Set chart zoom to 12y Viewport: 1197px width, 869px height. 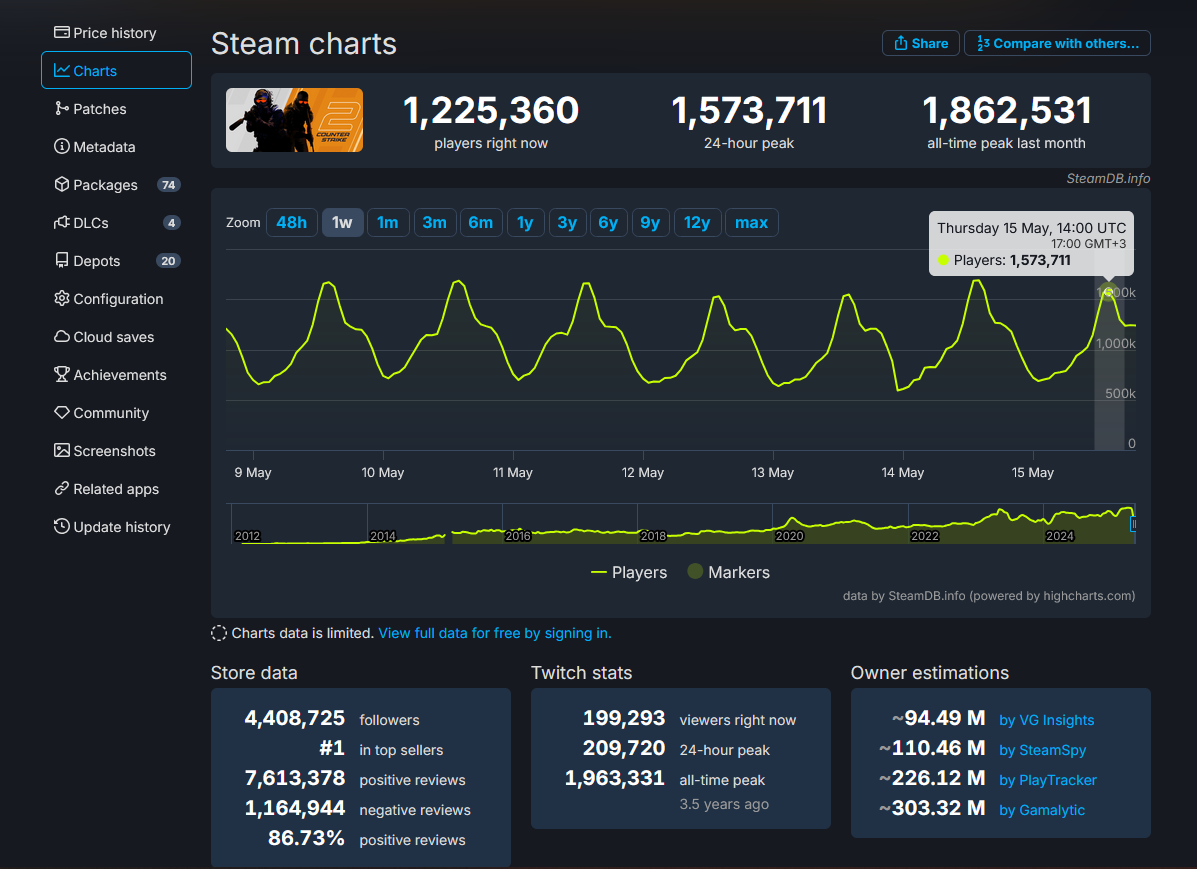pyautogui.click(x=697, y=223)
